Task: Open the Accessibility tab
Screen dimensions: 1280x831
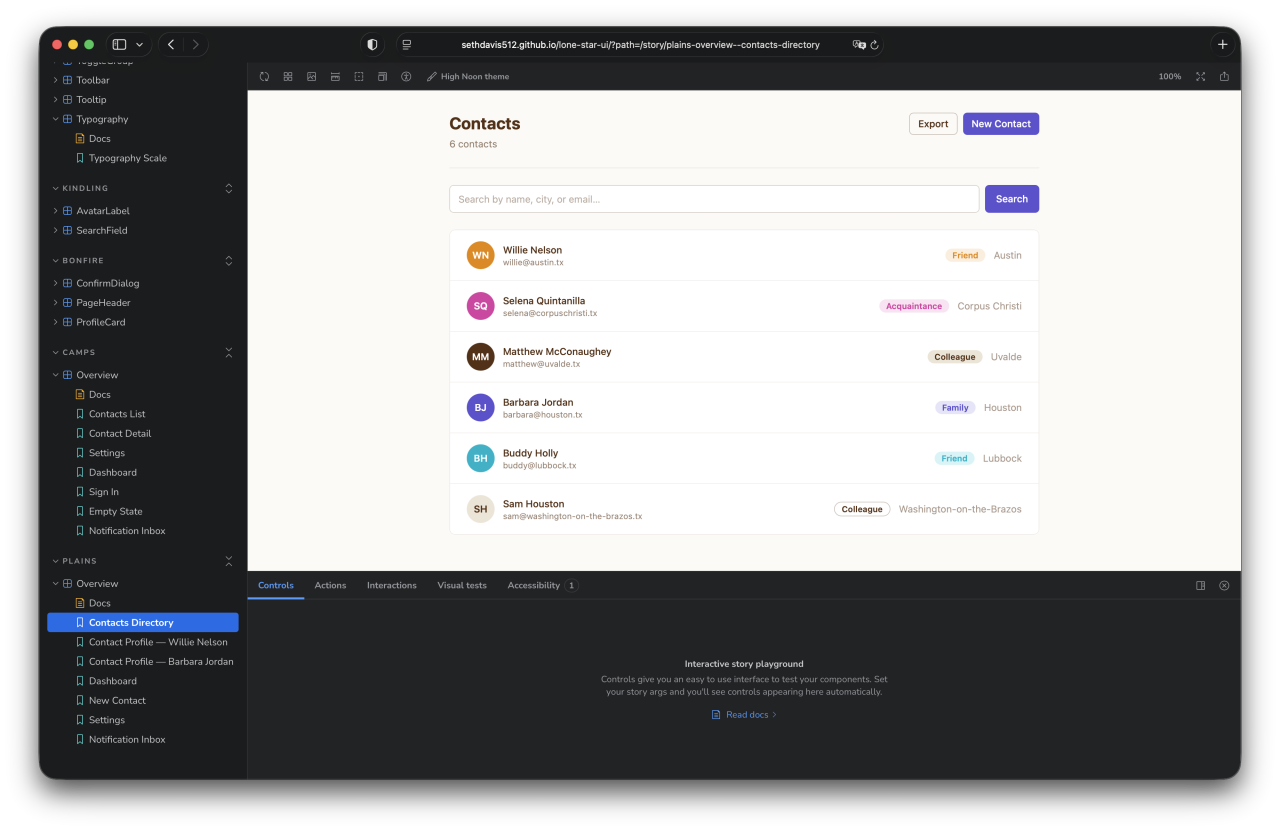Action: (x=535, y=585)
